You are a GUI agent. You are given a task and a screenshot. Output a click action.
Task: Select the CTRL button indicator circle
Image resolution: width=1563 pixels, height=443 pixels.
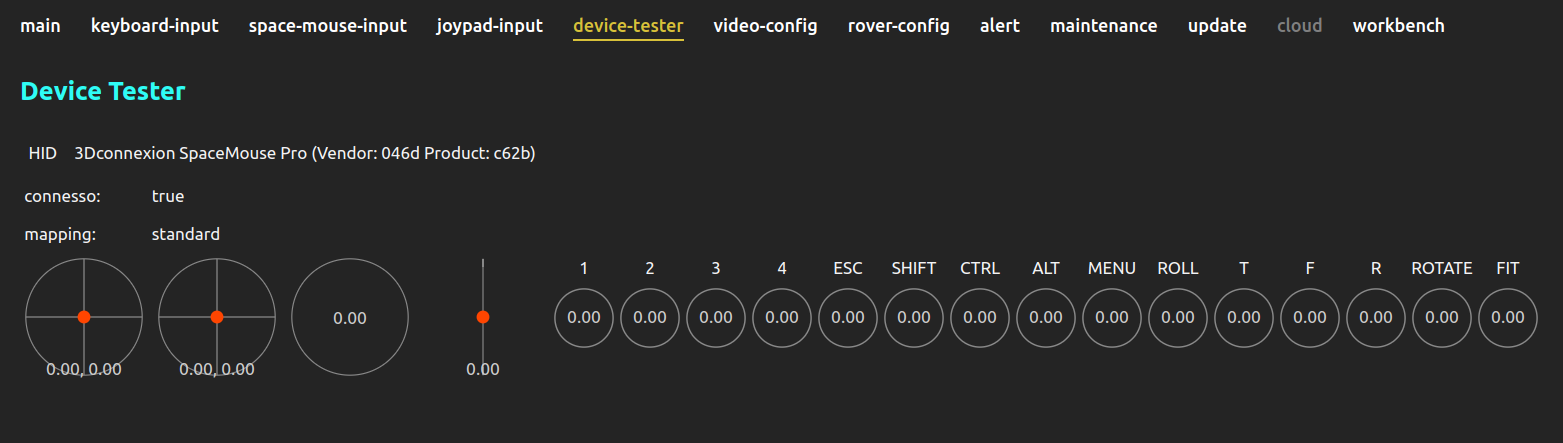(x=980, y=317)
